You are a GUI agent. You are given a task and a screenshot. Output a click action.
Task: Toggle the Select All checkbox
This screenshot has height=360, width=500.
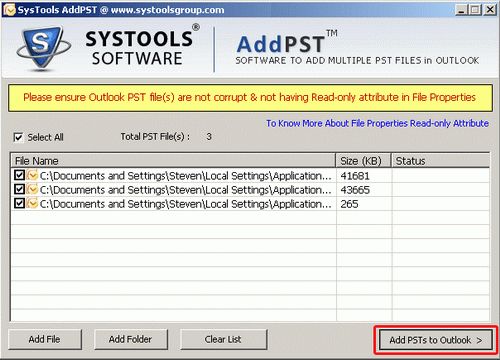tap(18, 137)
